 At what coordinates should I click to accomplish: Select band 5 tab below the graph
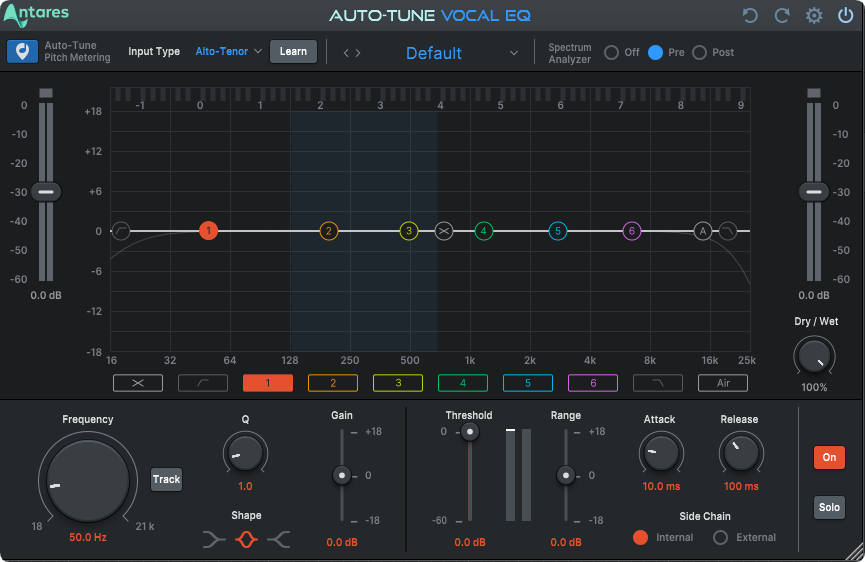coord(528,383)
